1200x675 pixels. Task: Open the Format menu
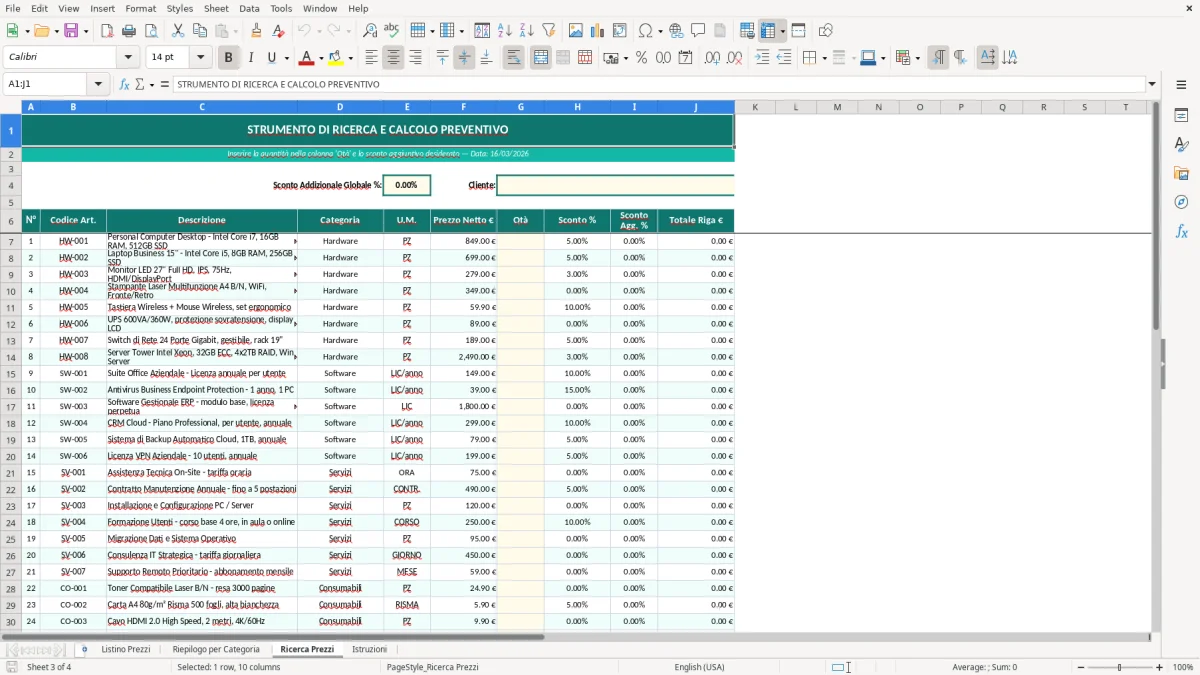[x=140, y=8]
